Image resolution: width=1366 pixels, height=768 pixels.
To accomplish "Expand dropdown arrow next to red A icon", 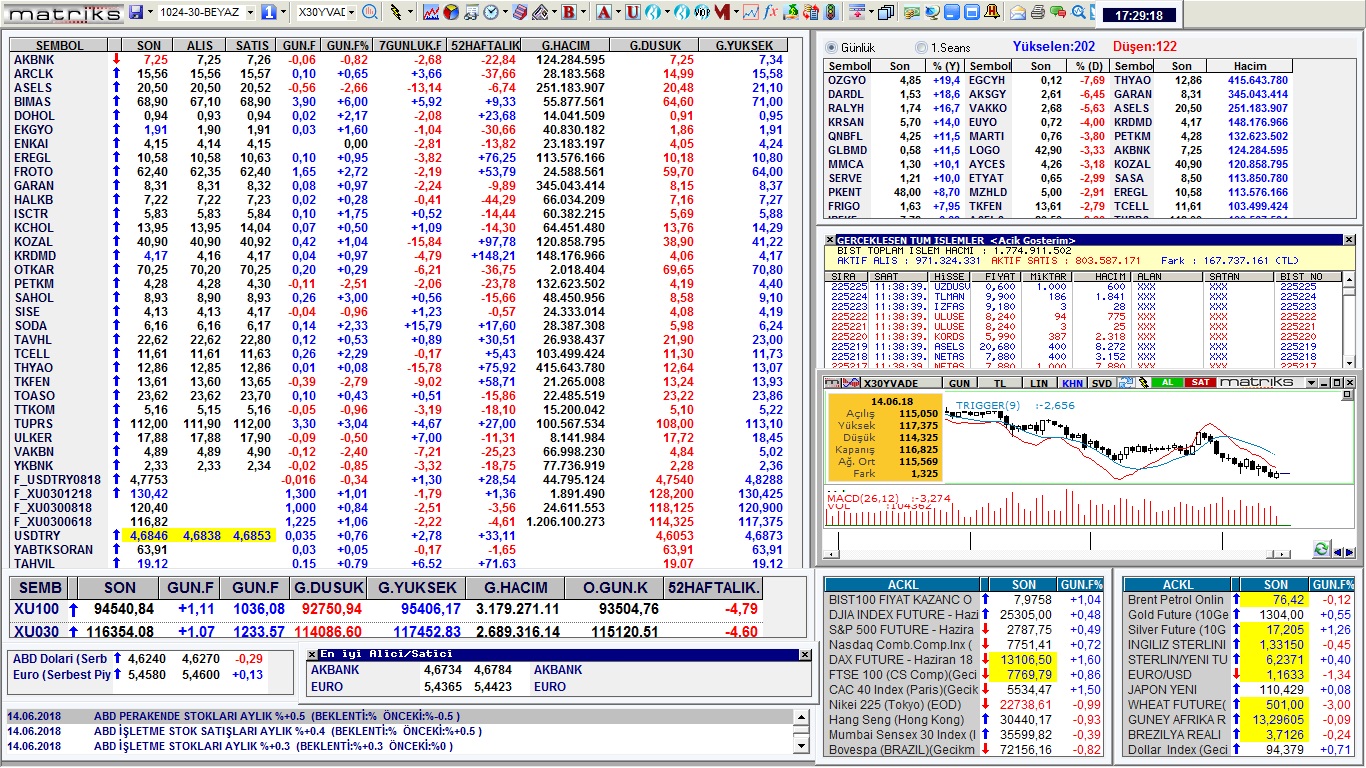I will click(618, 12).
